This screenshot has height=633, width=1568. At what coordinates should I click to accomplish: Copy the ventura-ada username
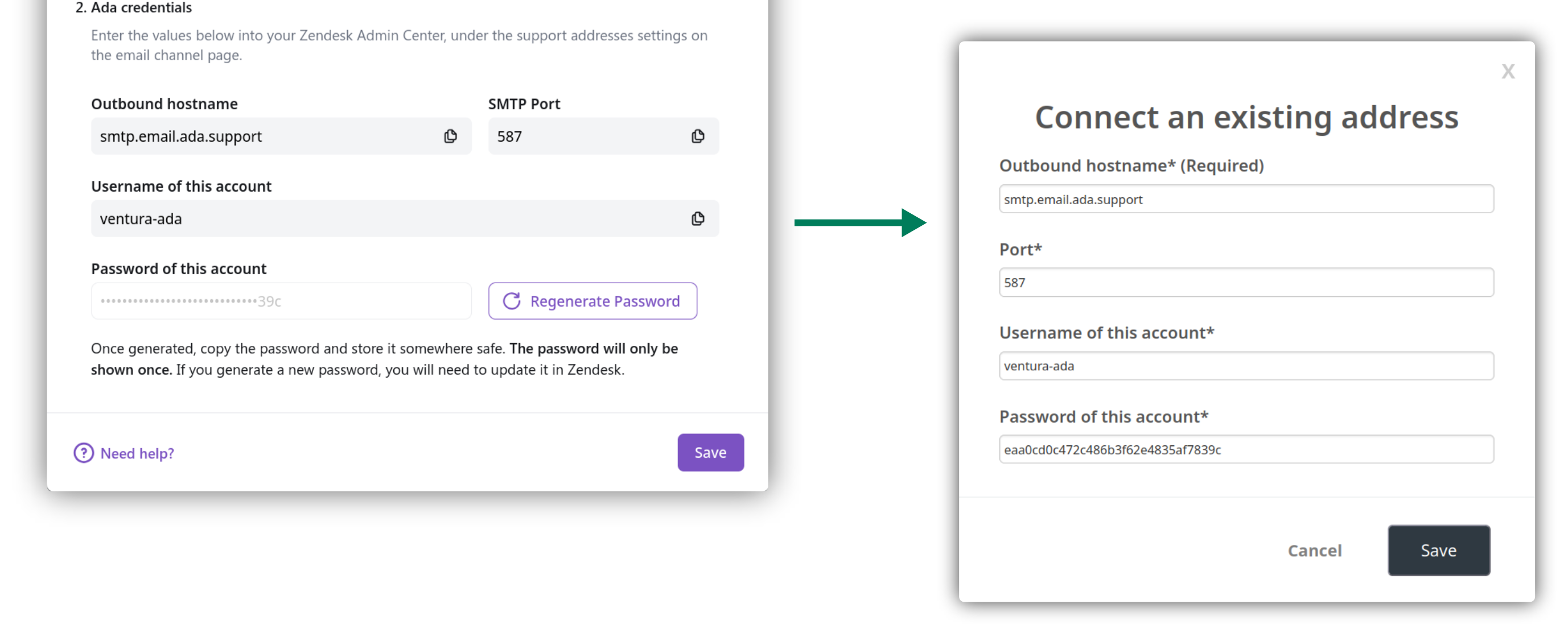[x=698, y=219]
